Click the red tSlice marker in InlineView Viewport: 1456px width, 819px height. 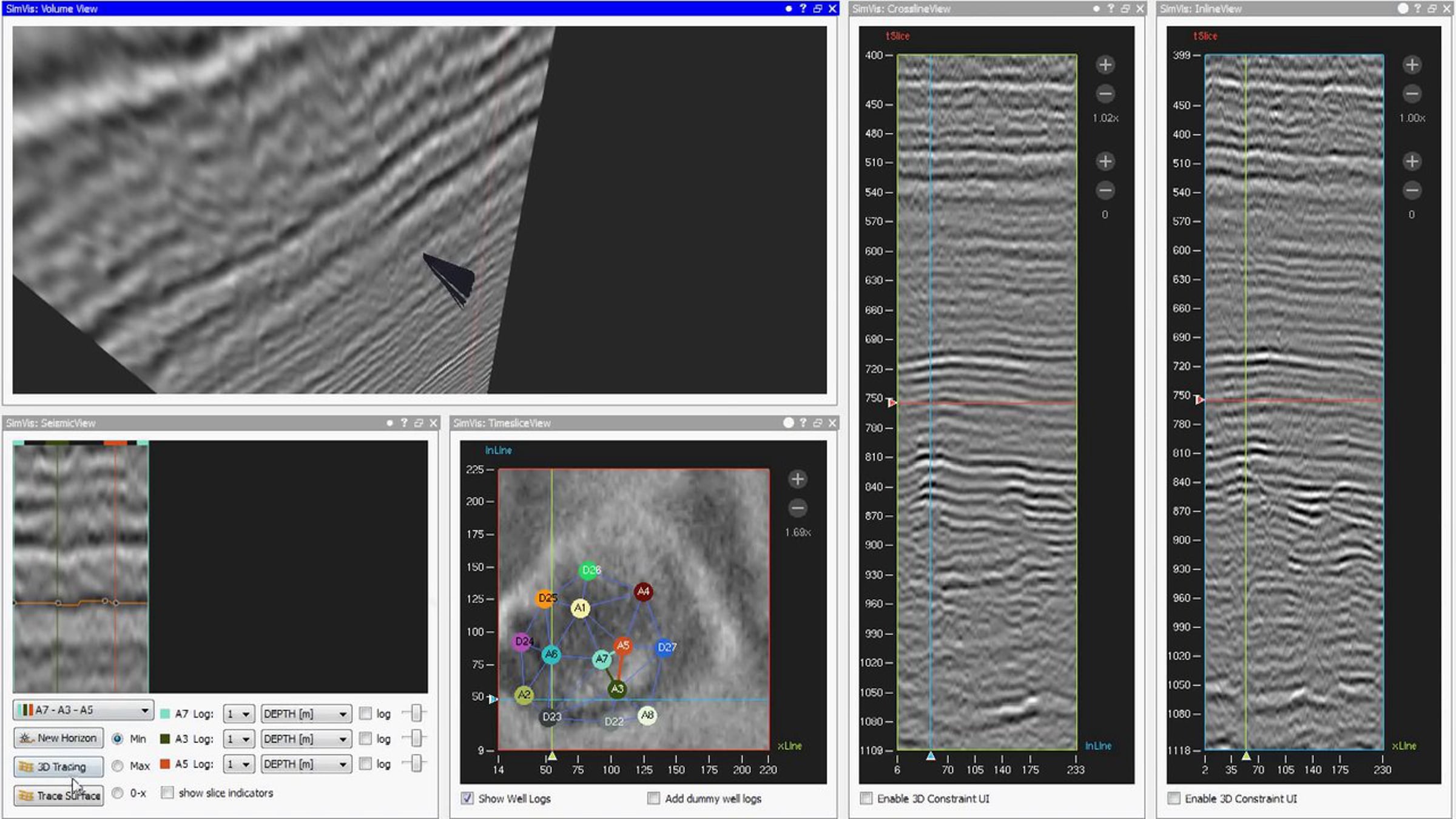point(1199,399)
